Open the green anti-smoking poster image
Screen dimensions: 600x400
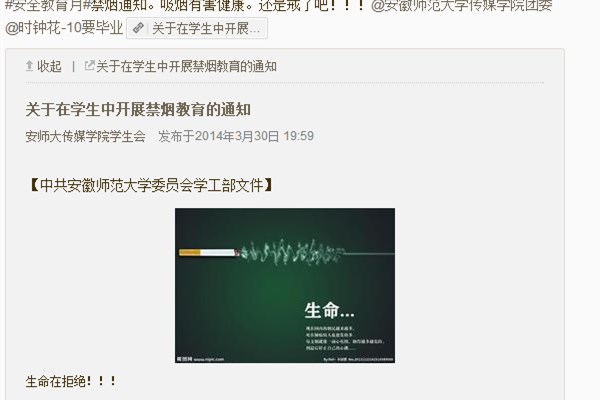coord(285,286)
